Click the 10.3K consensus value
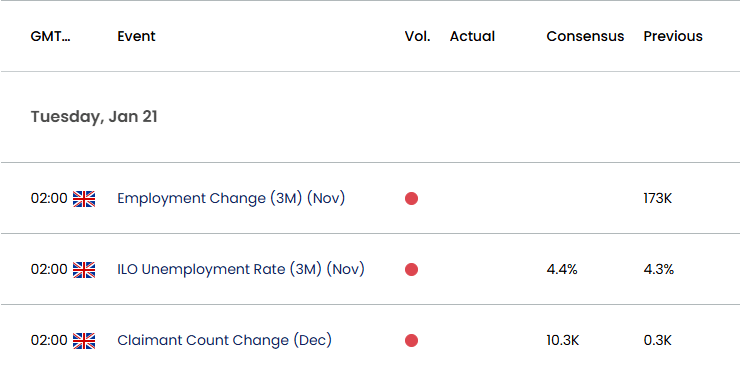 click(563, 340)
